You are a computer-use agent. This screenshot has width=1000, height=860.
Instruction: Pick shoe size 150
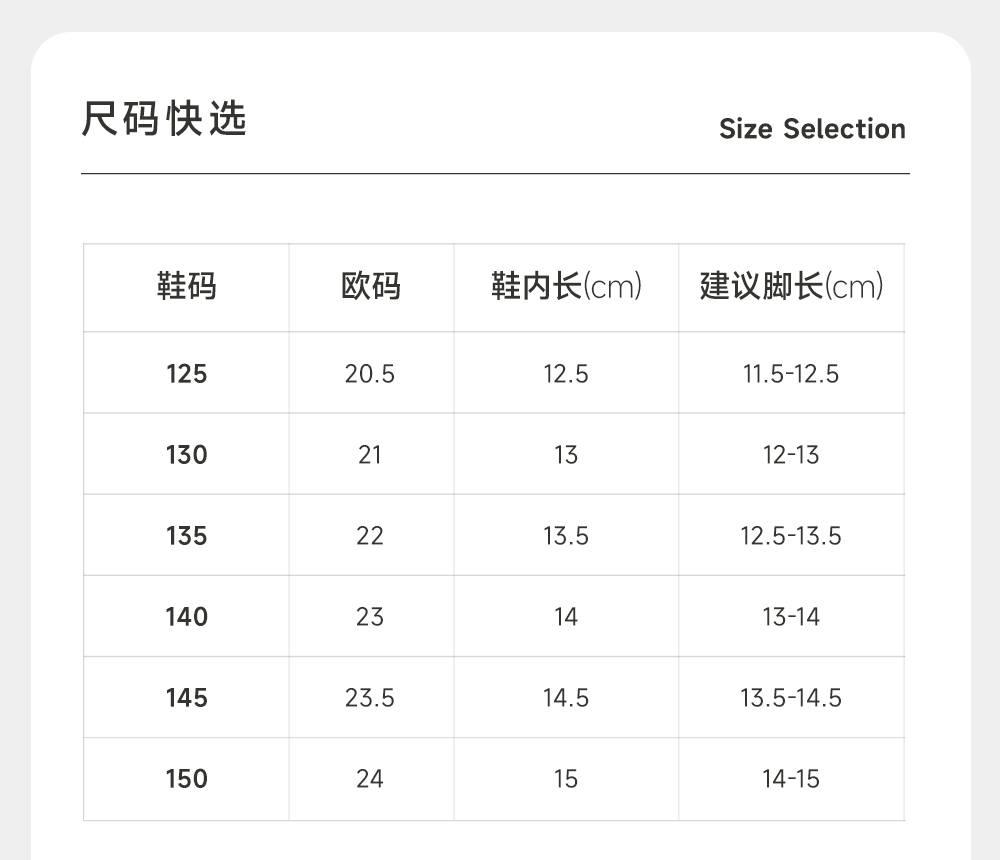[x=187, y=779]
